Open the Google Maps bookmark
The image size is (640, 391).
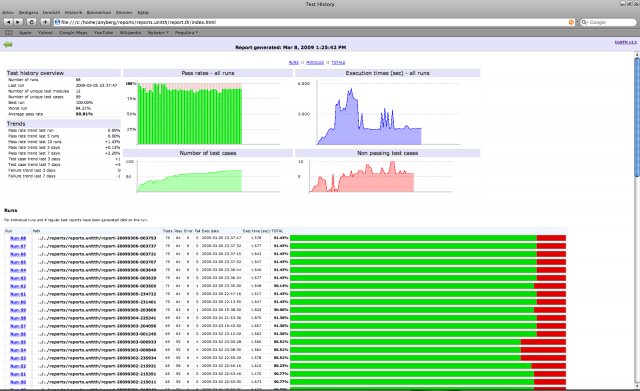point(73,32)
